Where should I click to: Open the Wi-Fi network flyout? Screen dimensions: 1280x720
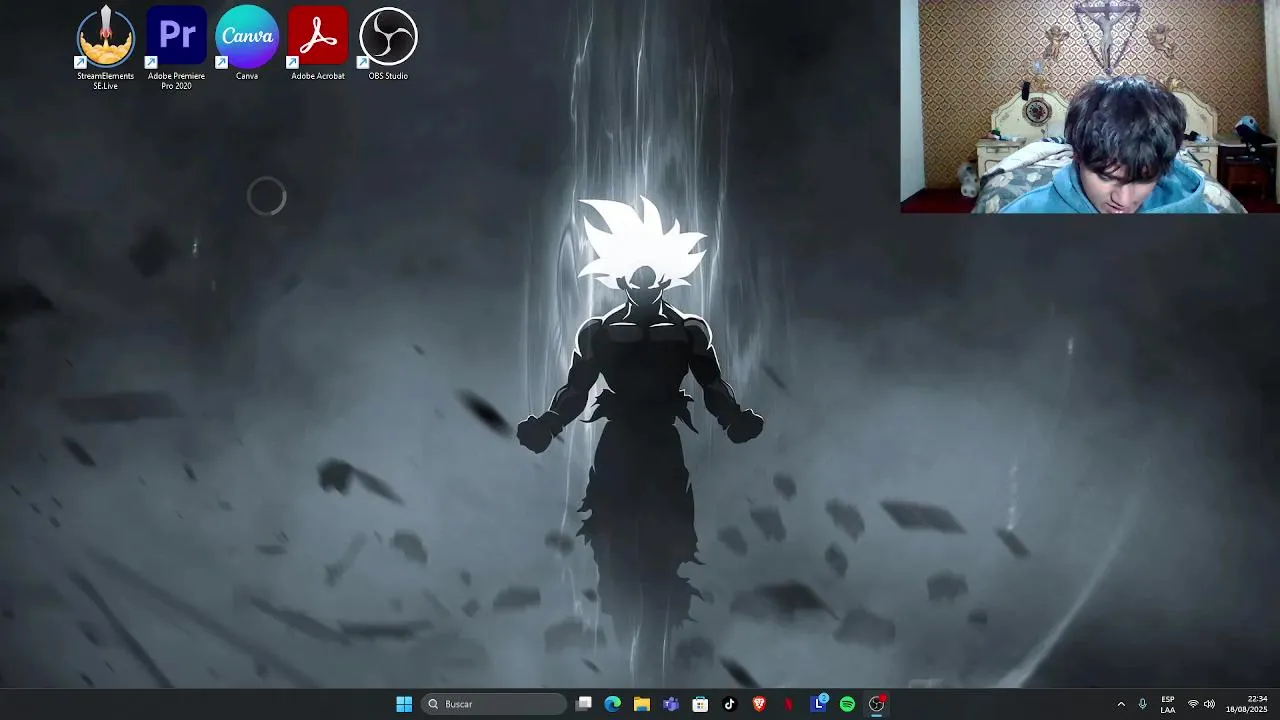point(1193,704)
